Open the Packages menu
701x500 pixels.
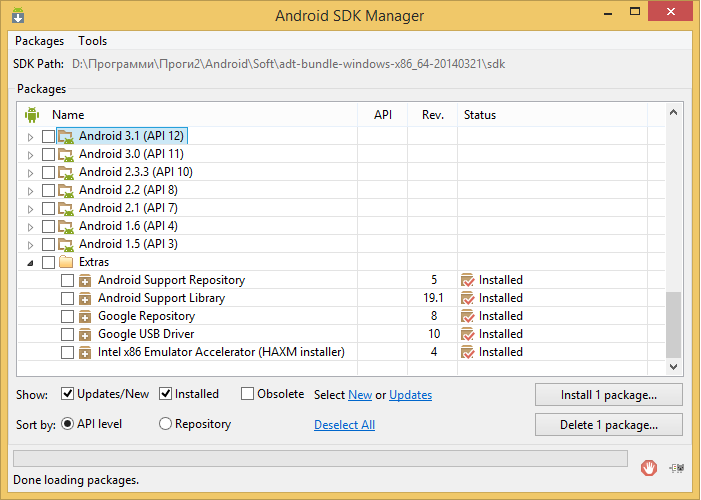[39, 41]
